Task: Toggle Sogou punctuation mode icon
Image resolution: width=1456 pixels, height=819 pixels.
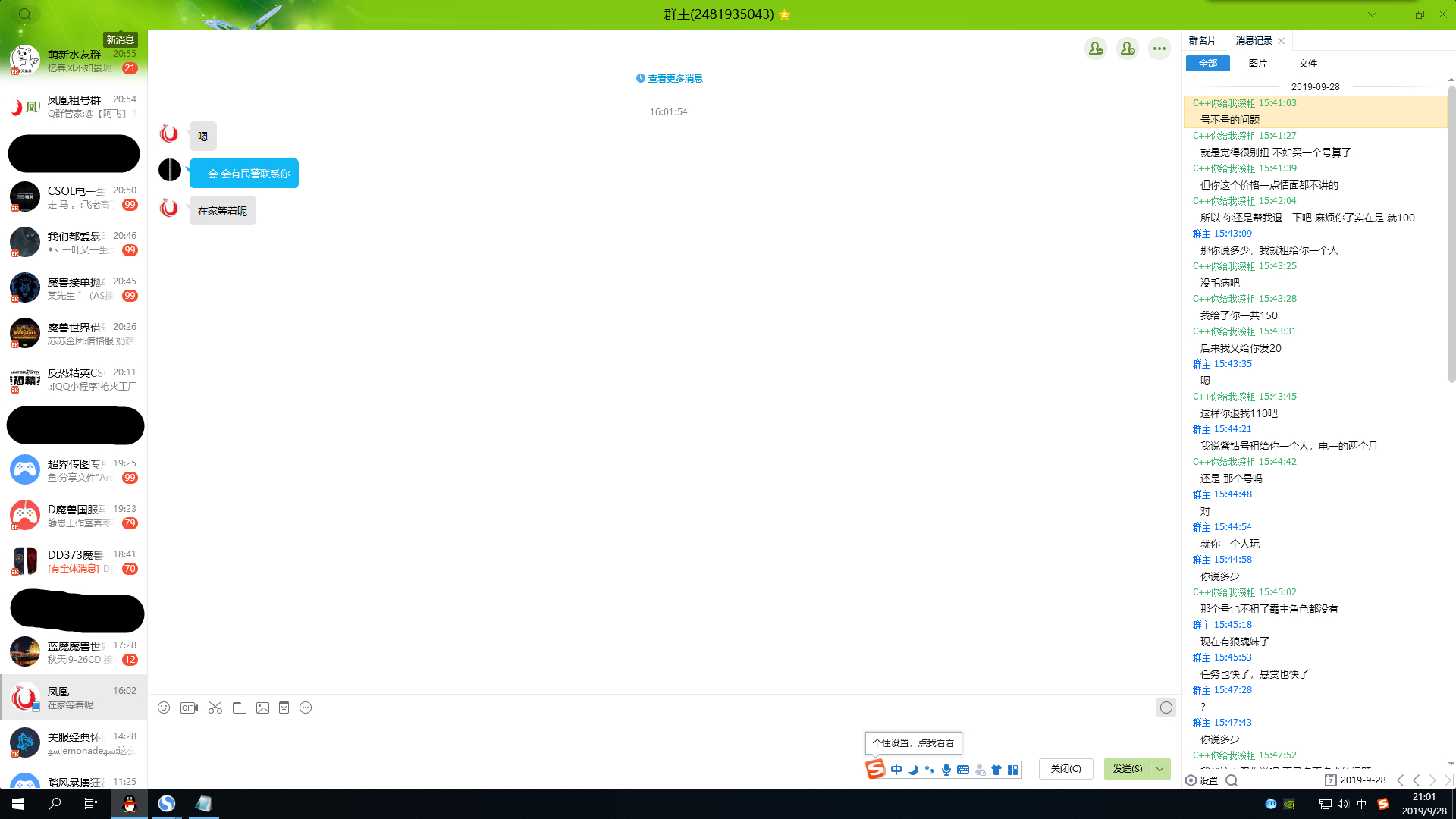Action: [x=929, y=770]
